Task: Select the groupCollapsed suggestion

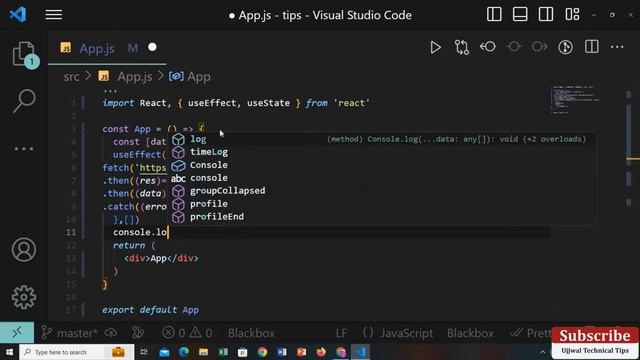Action: tap(384, 191)
